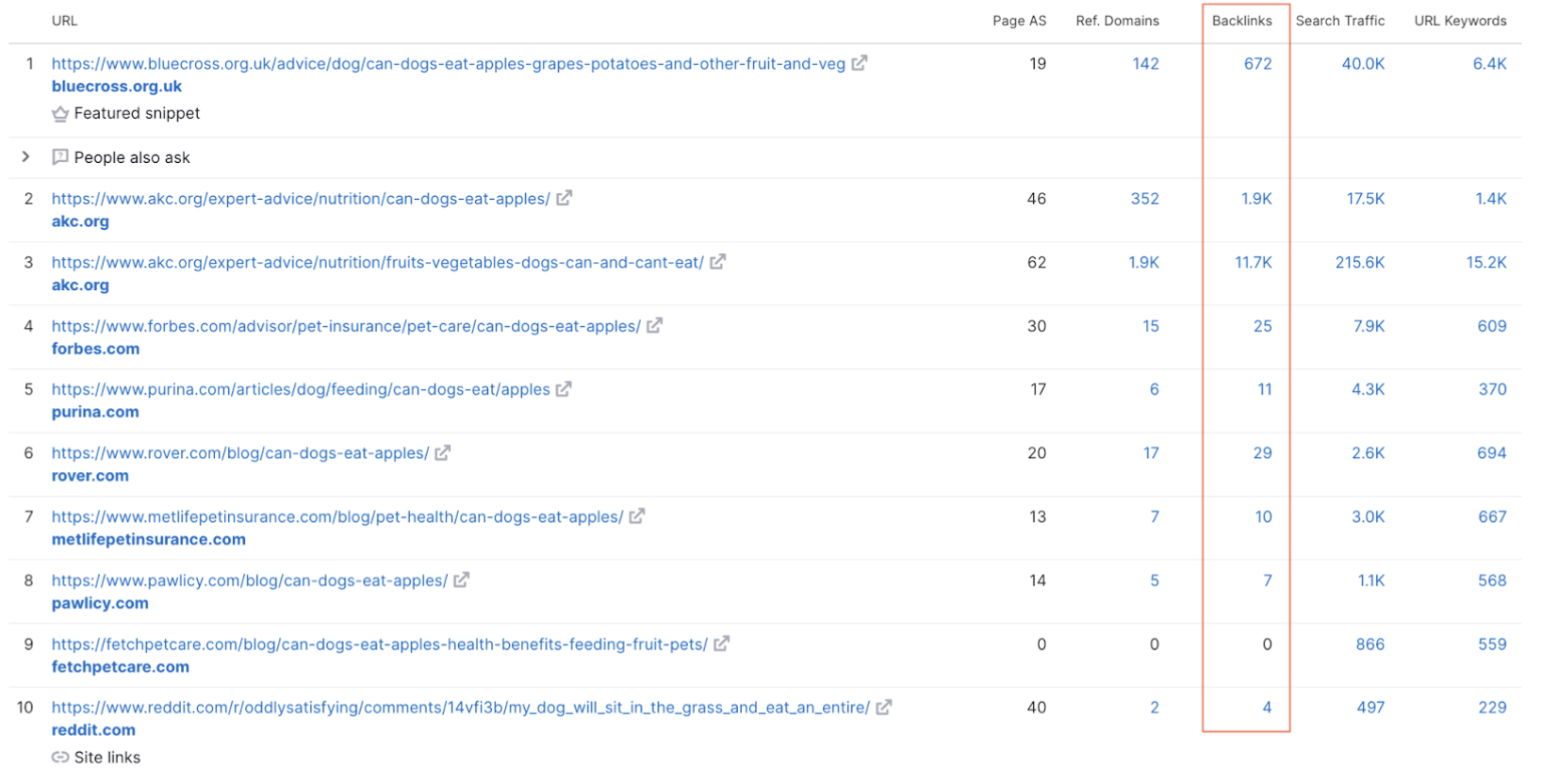Click the Featured snippet crown icon
This screenshot has width=1542, height=784.
60,113
